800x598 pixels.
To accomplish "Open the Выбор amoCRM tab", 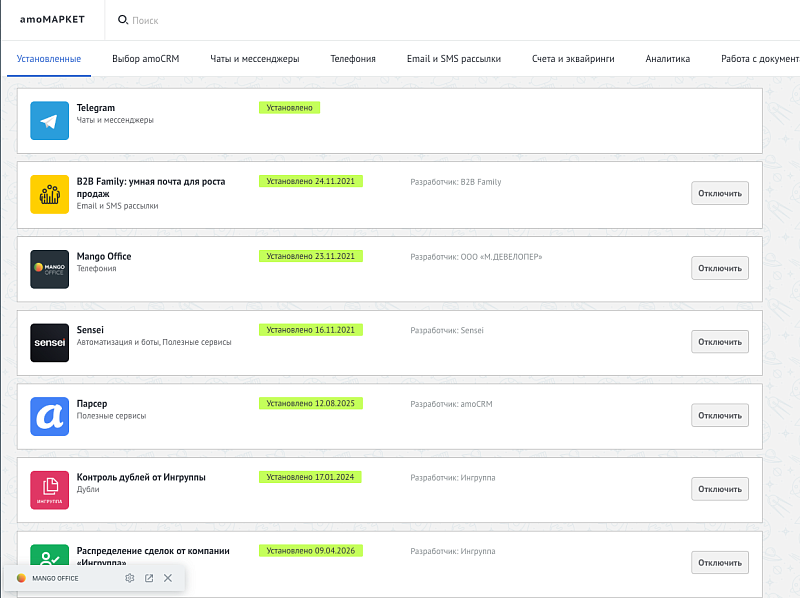I will click(146, 59).
